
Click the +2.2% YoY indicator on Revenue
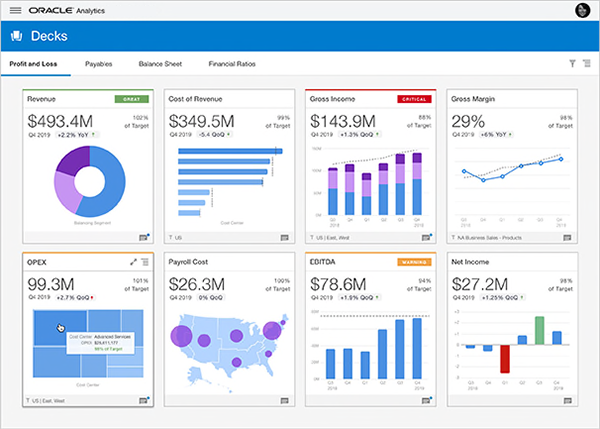(78, 135)
